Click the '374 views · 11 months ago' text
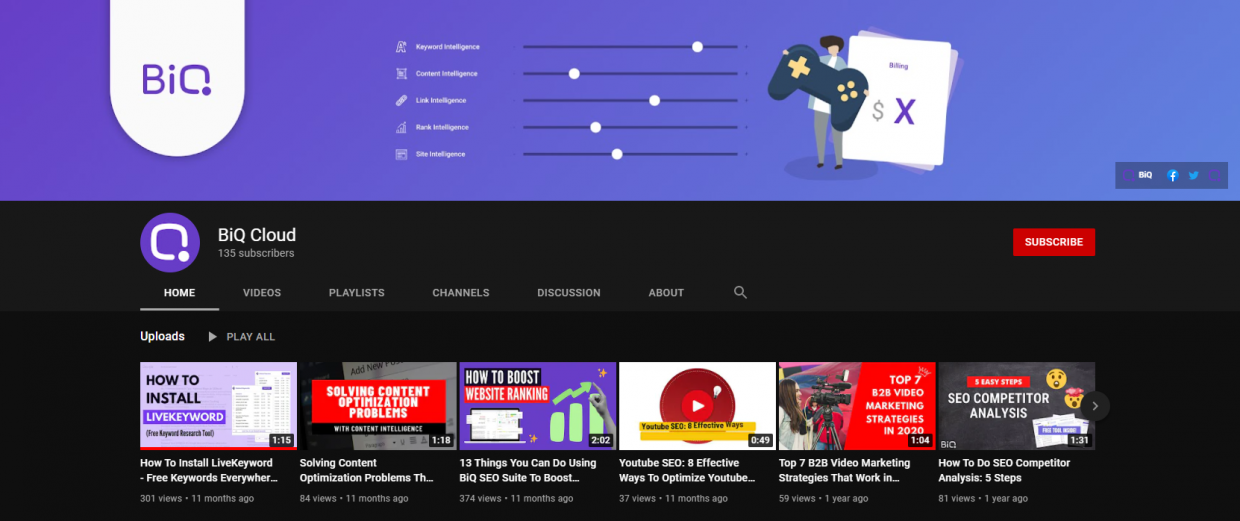Screen dimensions: 1240x521 517,499
